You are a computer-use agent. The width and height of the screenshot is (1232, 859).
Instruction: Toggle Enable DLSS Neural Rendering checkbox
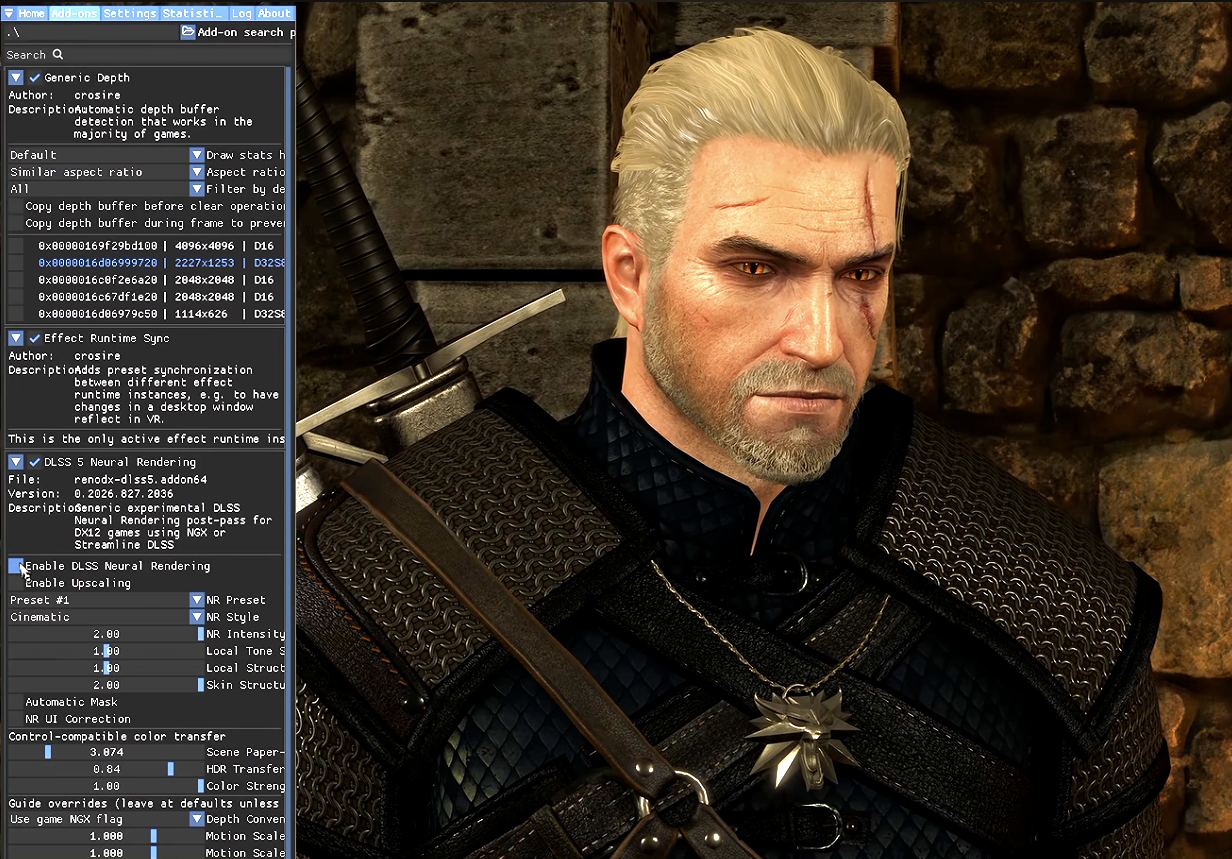[x=15, y=566]
